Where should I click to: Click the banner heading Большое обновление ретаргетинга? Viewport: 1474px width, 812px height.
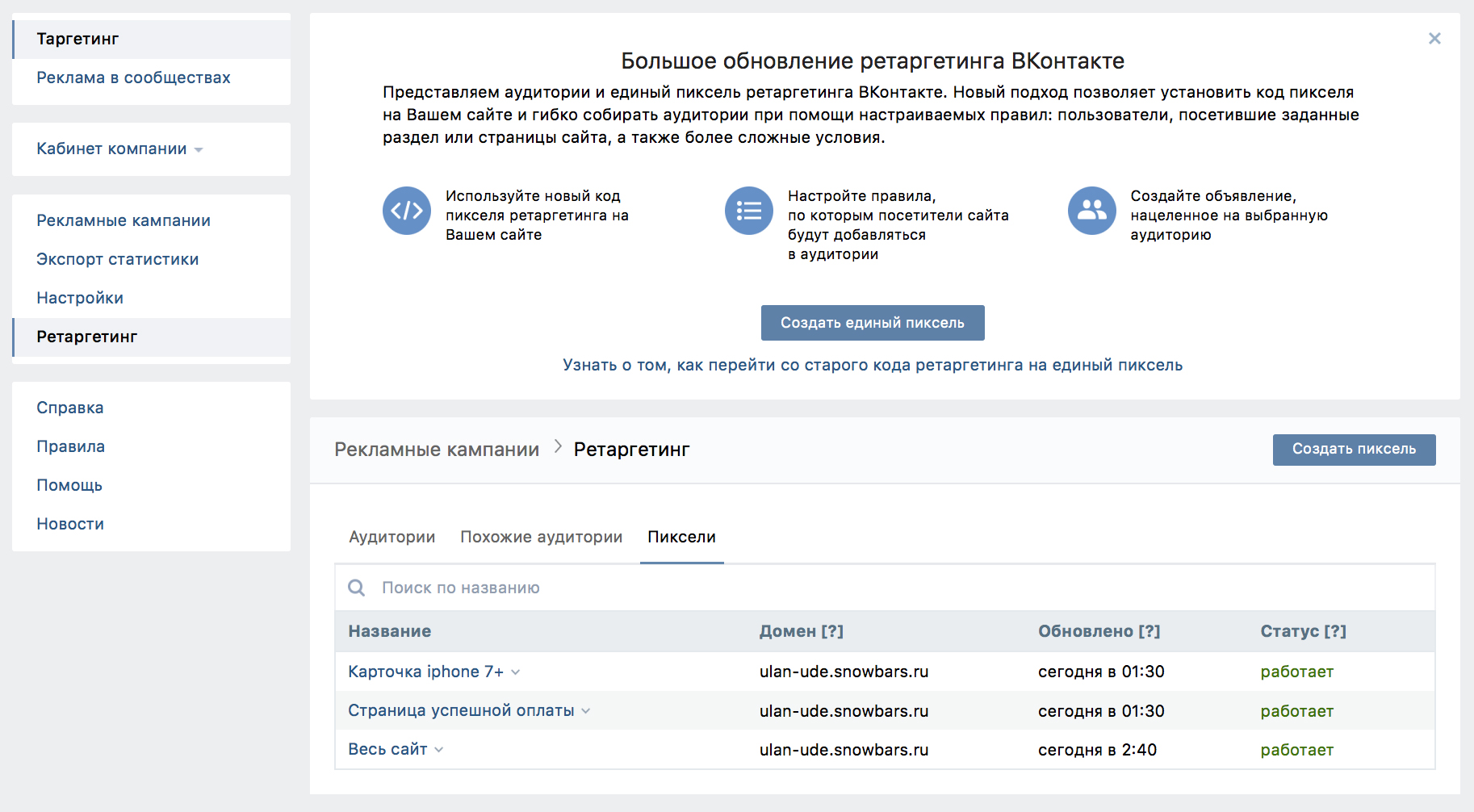pos(873,61)
